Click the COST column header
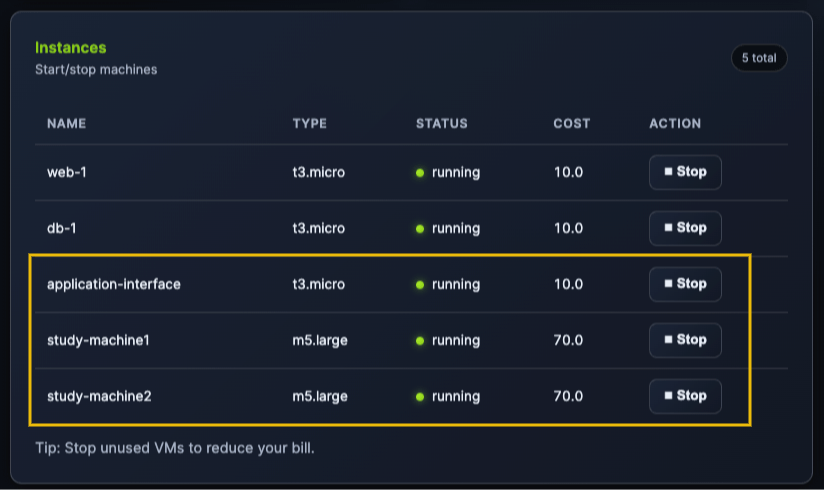The height and width of the screenshot is (490, 824). (x=572, y=124)
